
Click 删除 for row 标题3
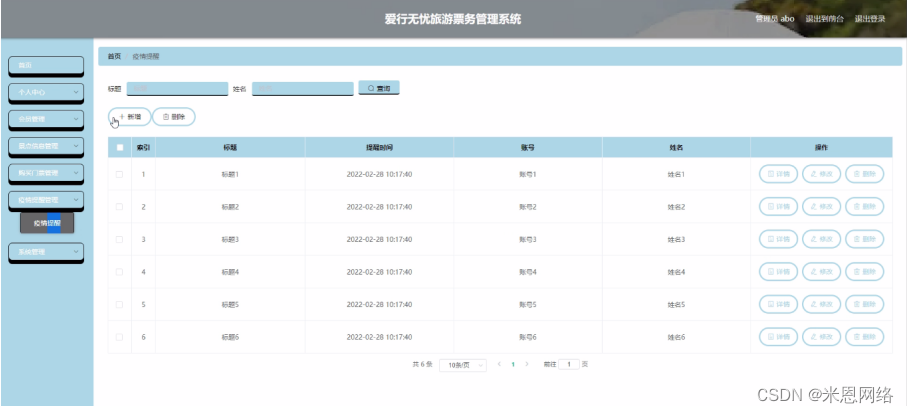click(864, 239)
